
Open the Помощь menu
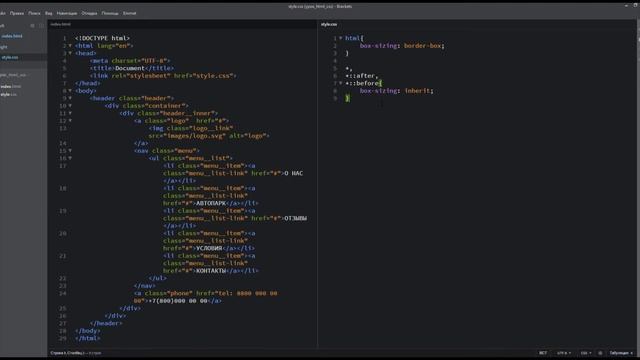coord(110,13)
